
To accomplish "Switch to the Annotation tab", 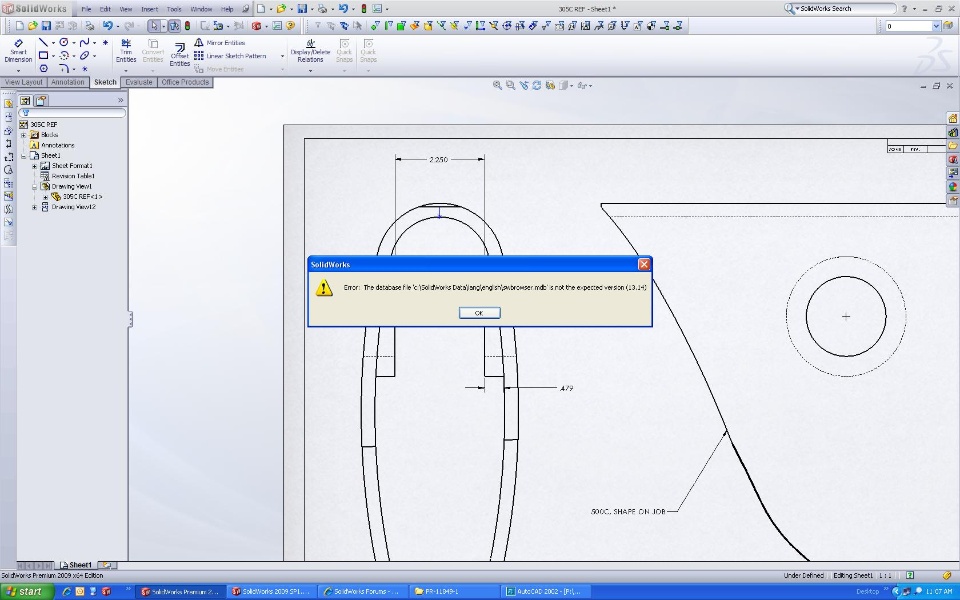I will (67, 82).
